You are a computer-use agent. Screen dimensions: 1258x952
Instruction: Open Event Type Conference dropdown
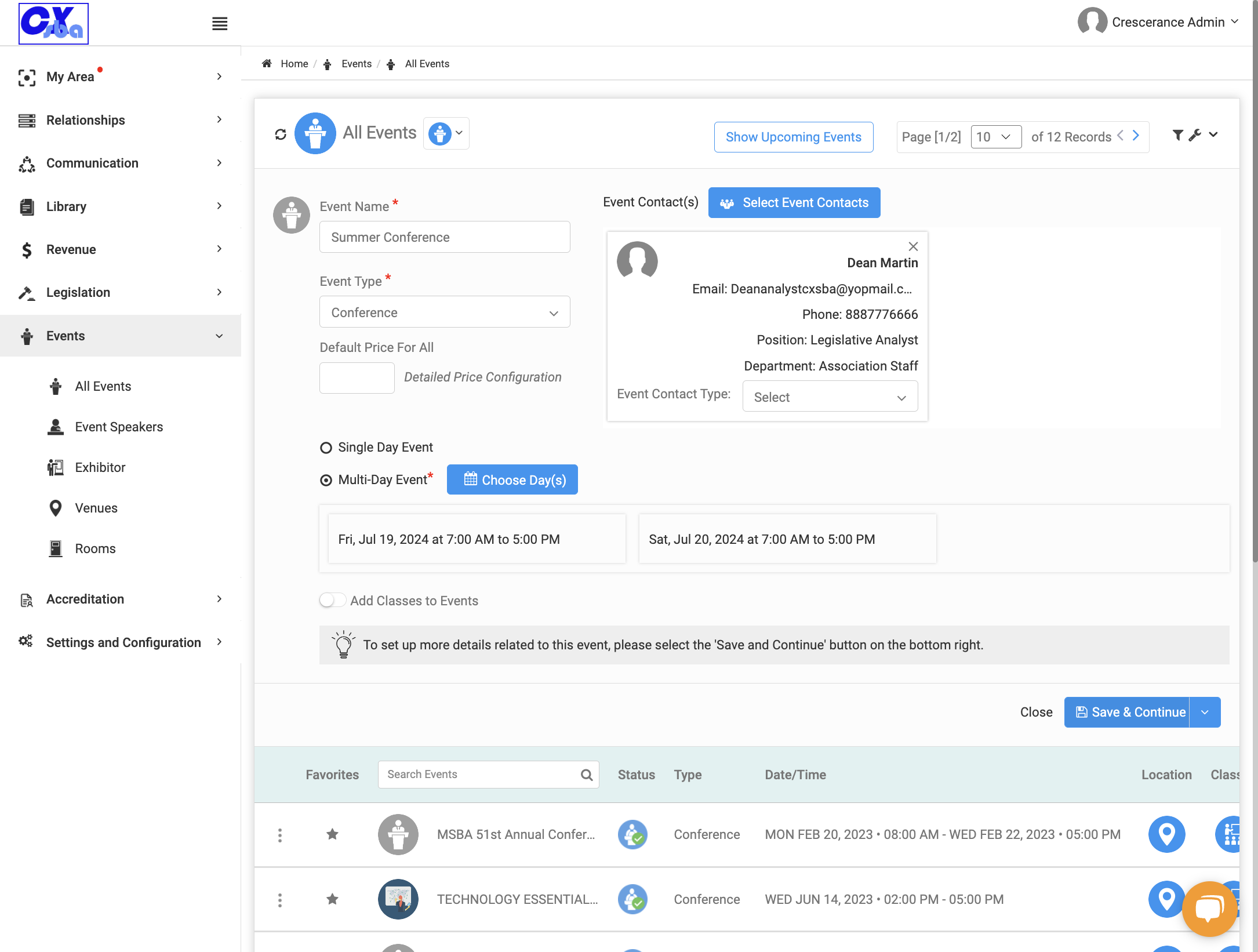click(445, 312)
